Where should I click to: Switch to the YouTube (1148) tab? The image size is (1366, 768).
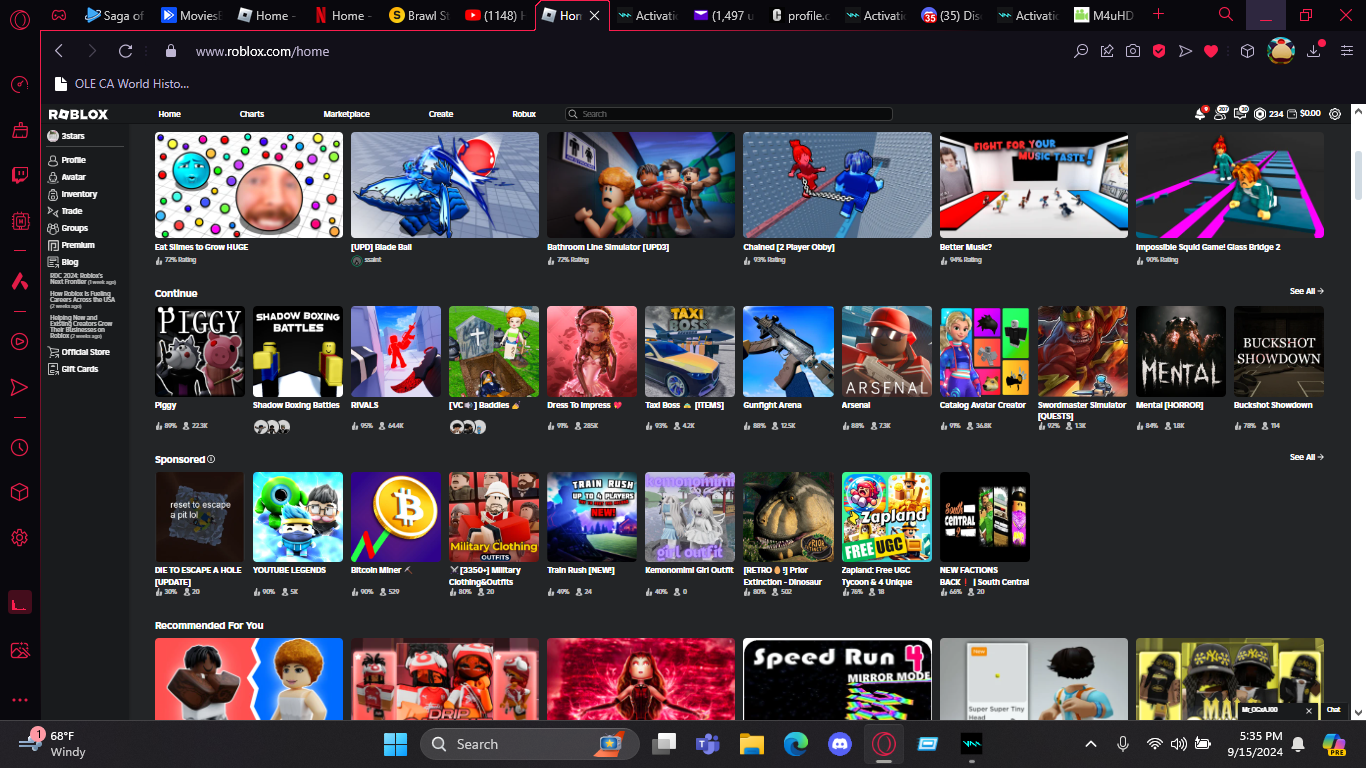(x=495, y=15)
